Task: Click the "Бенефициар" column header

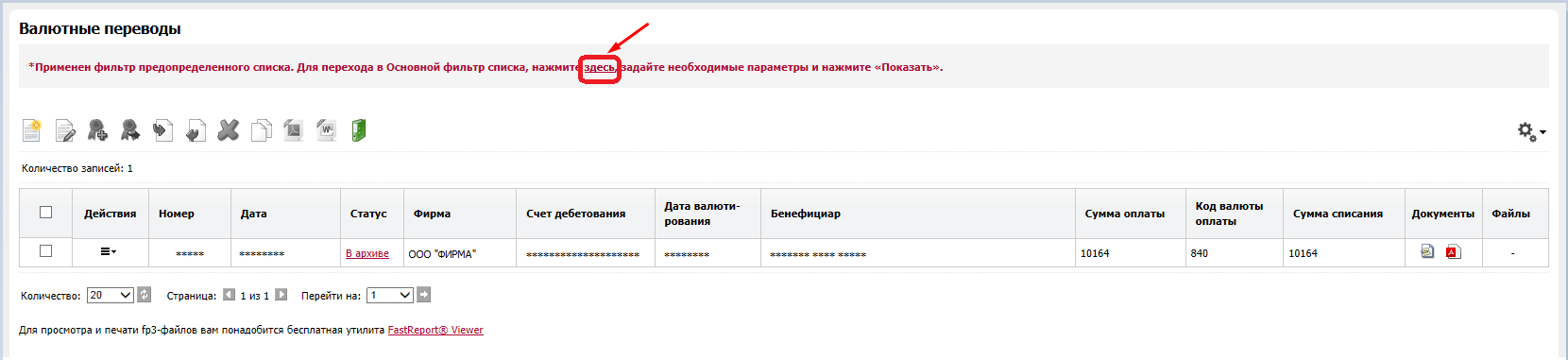Action: coord(806,214)
